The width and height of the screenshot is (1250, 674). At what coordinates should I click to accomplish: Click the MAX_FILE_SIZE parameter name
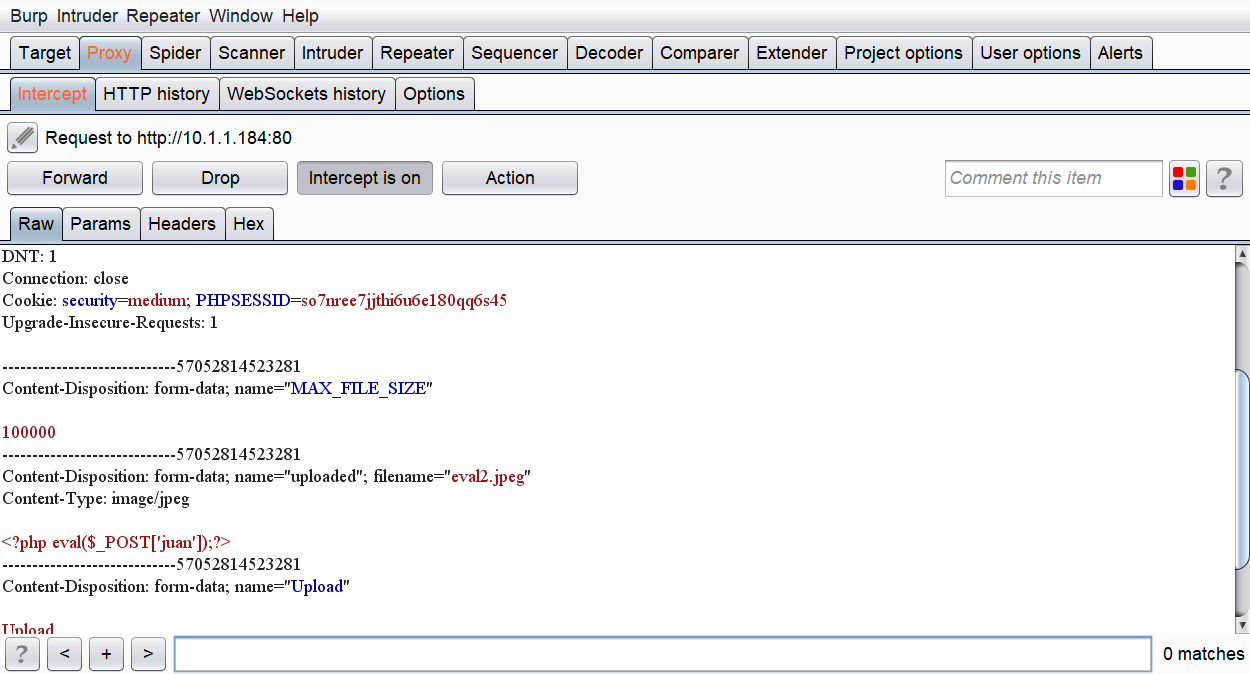[x=357, y=388]
